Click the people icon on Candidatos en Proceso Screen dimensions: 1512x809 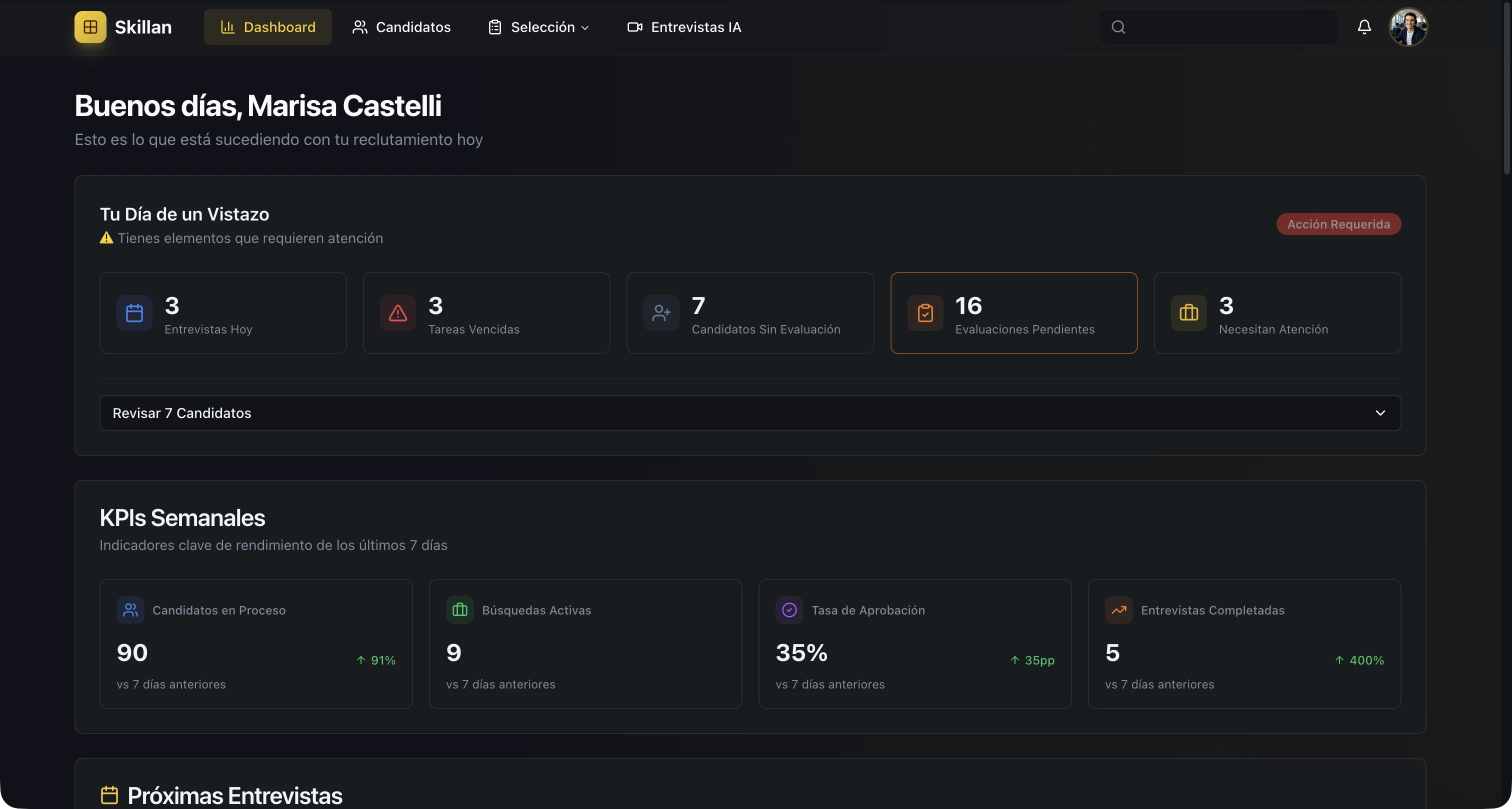point(130,610)
